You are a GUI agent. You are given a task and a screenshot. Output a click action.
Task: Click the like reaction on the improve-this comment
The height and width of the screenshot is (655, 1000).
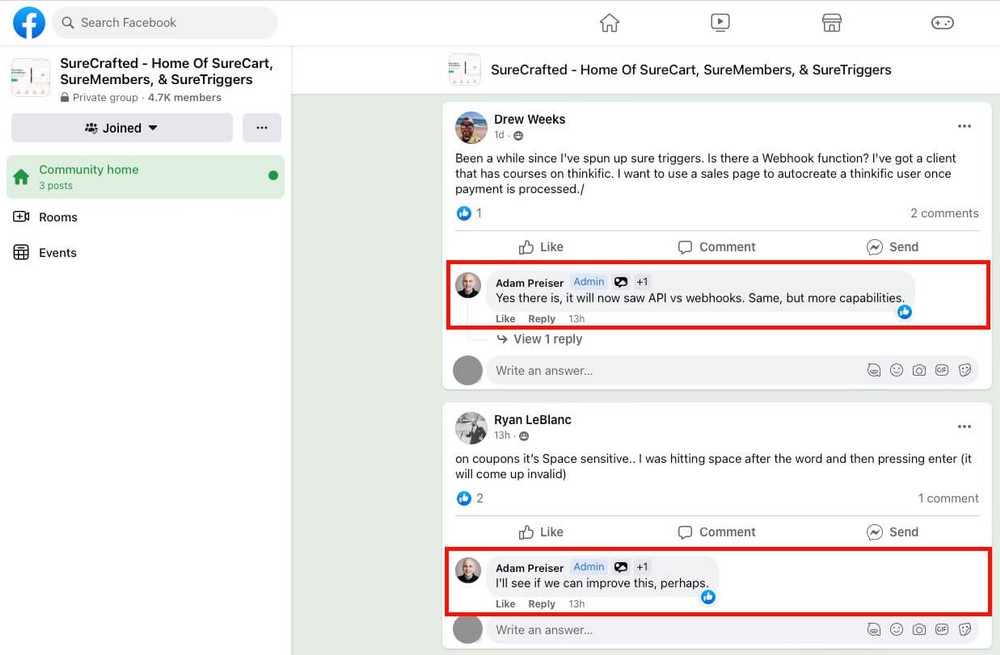(x=708, y=597)
